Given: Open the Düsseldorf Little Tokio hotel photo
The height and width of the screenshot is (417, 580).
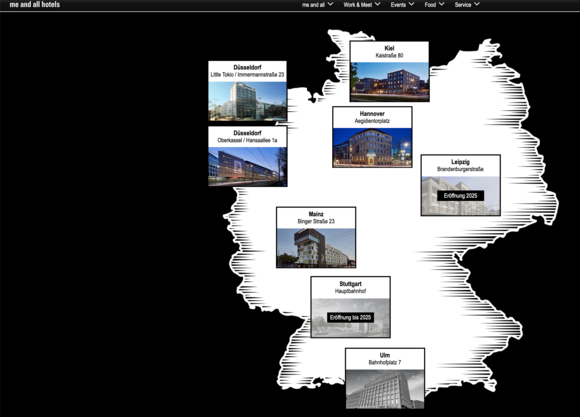Looking at the screenshot, I should [247, 101].
